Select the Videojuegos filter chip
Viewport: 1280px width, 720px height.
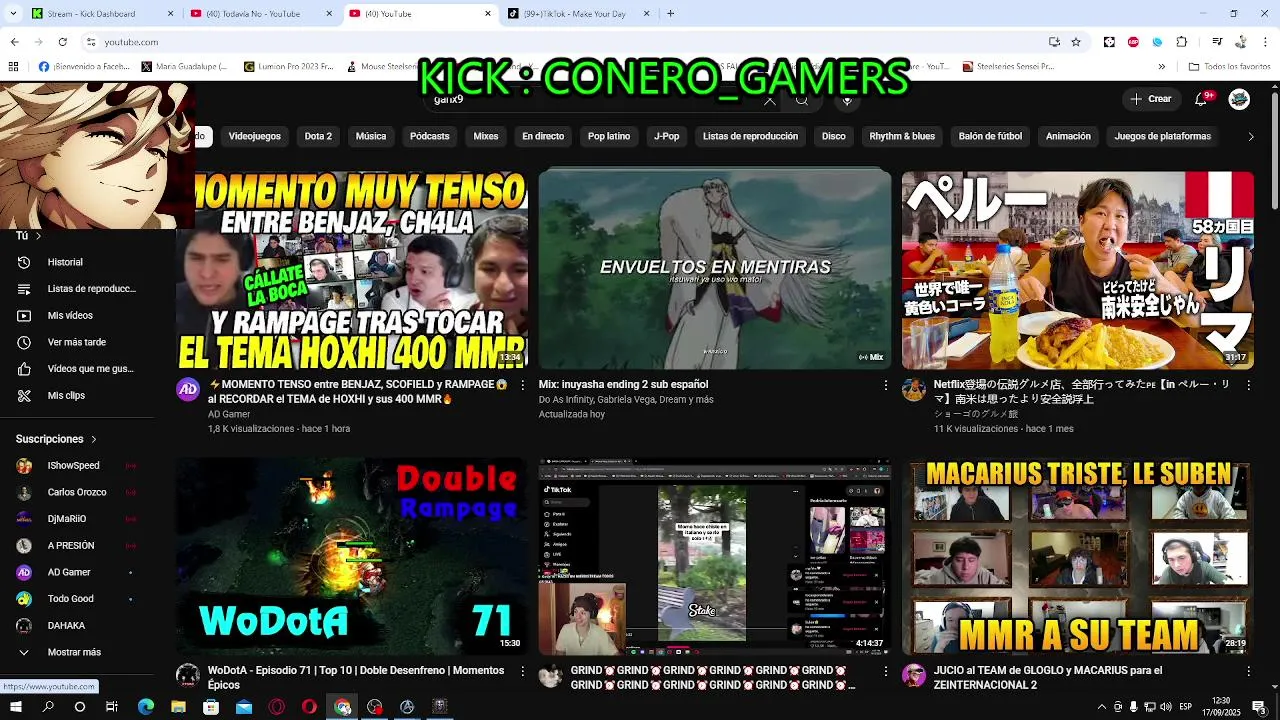point(255,136)
